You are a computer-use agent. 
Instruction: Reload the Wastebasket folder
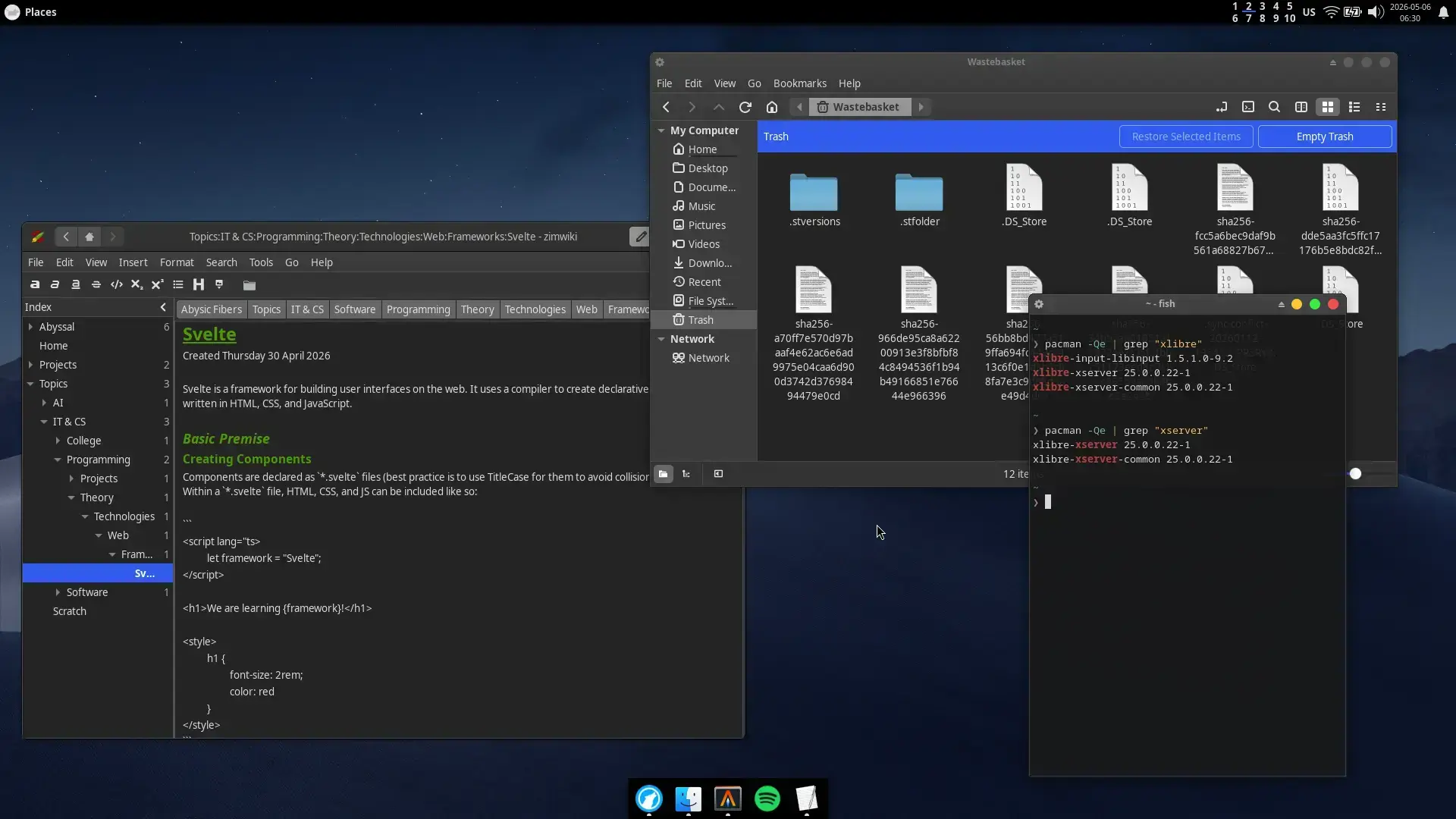pyautogui.click(x=745, y=107)
